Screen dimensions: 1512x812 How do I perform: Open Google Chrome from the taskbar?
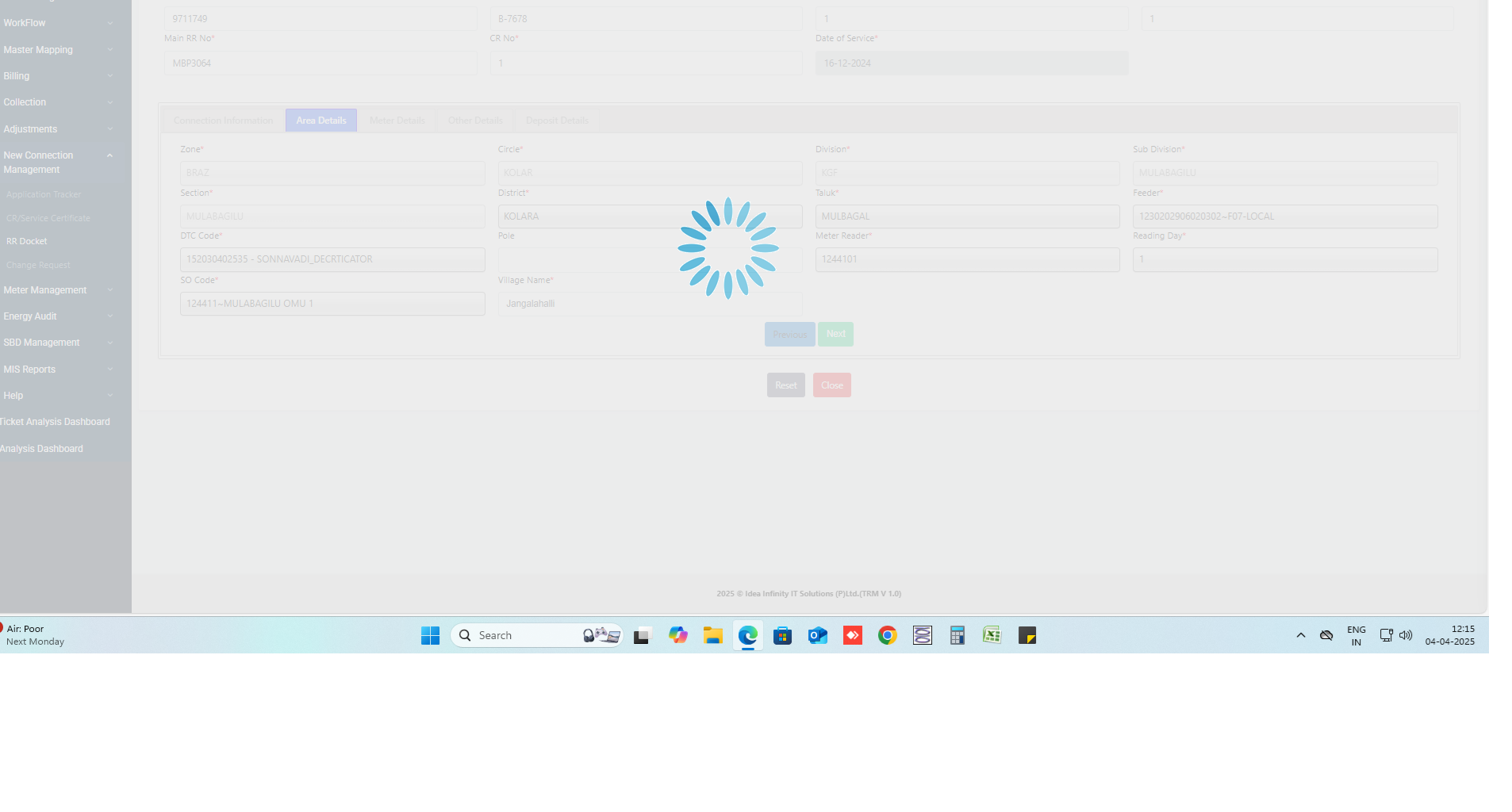click(x=887, y=635)
